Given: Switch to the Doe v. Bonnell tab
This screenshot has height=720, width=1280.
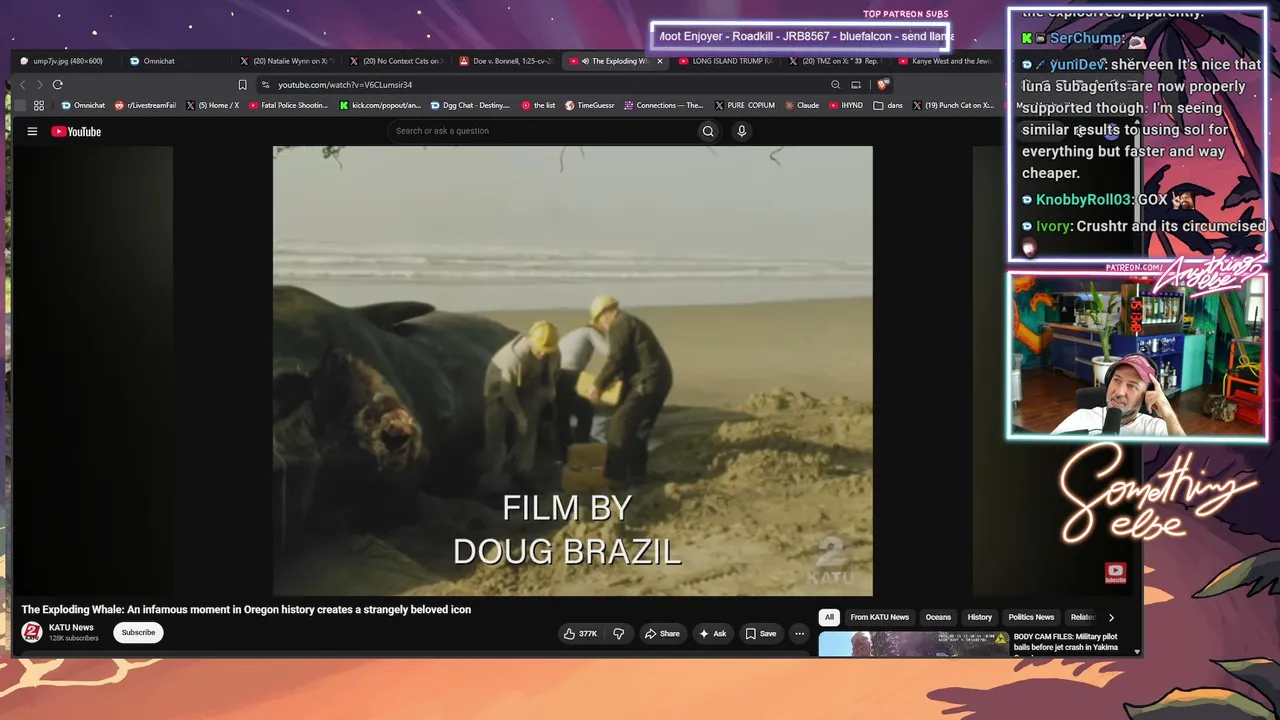Looking at the screenshot, I should pyautogui.click(x=507, y=61).
